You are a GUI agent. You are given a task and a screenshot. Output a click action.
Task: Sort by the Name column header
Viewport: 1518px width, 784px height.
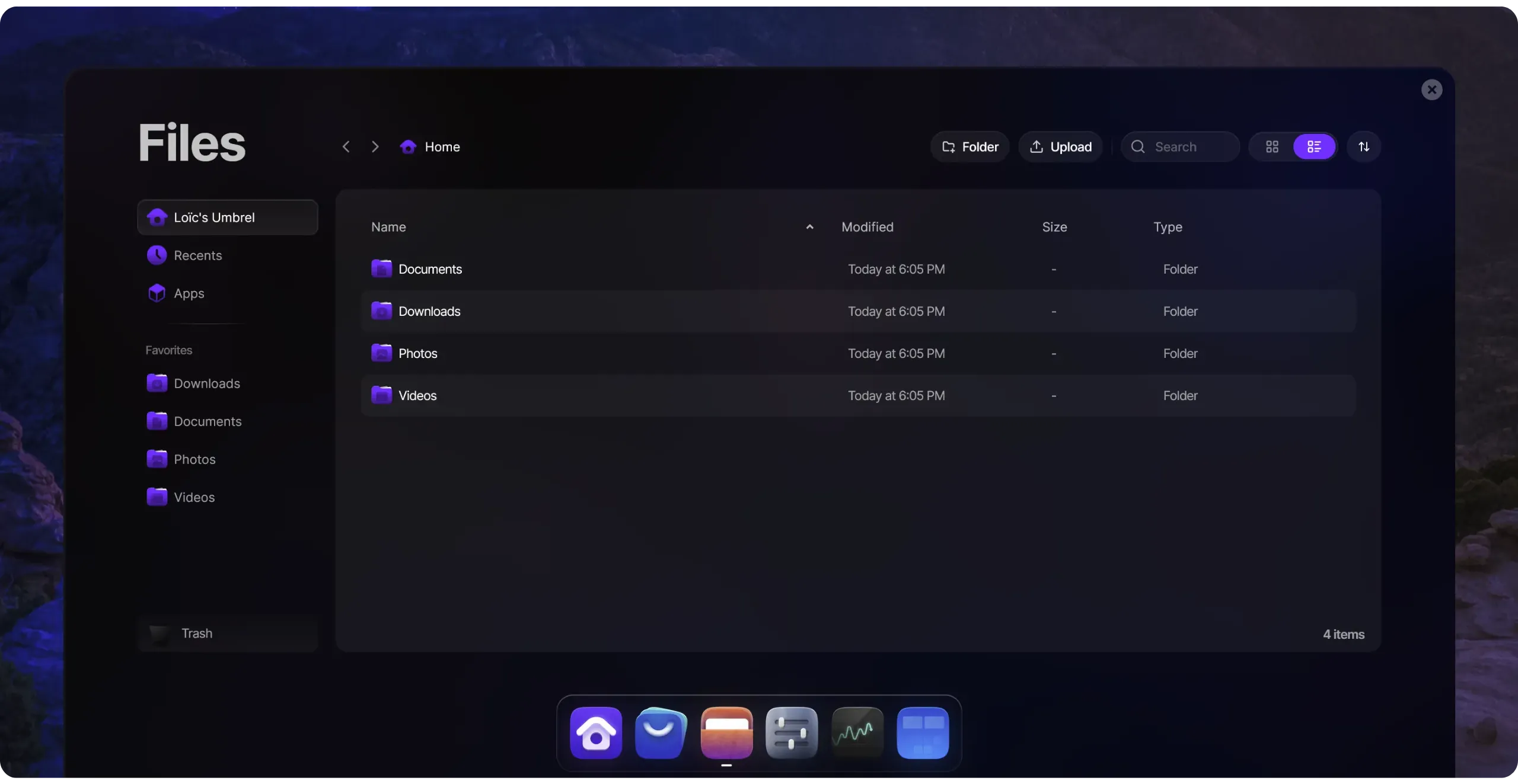click(388, 227)
